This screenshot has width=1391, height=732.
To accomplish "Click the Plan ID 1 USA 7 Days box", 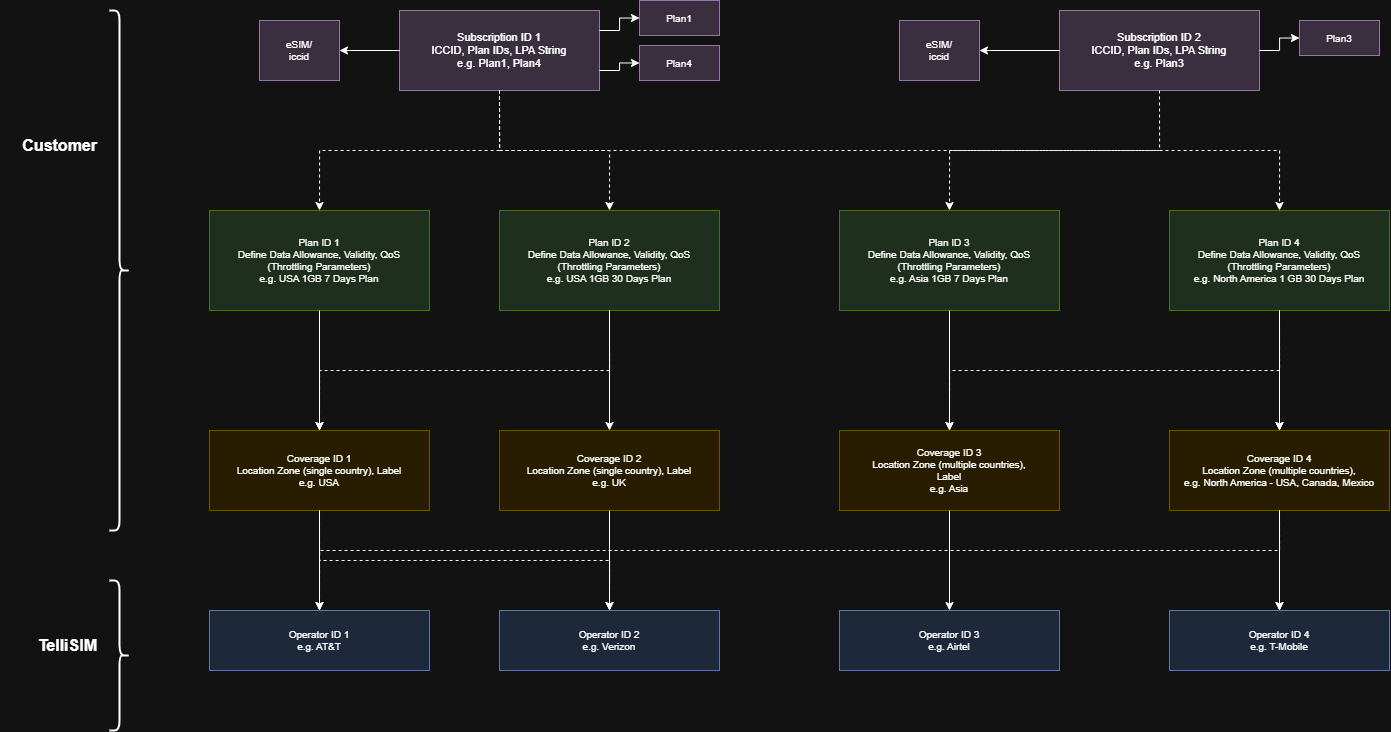I will 319,260.
